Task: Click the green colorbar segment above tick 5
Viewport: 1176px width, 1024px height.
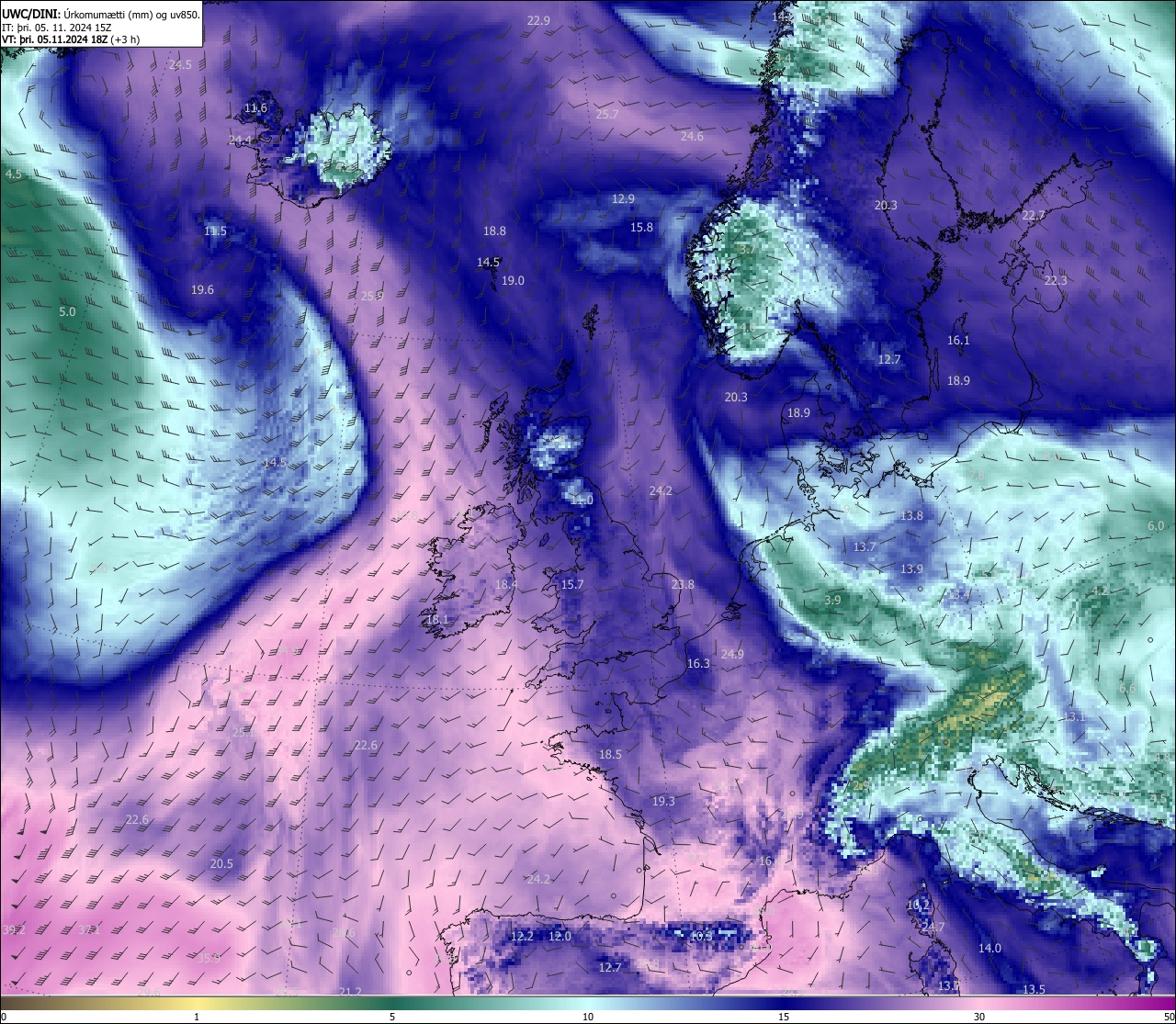Action: coord(392,1001)
